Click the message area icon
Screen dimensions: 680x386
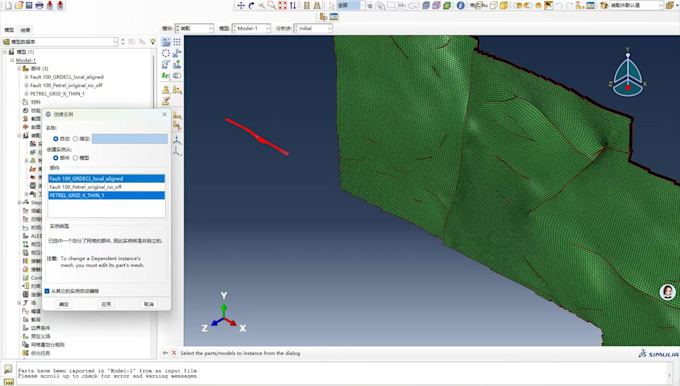point(8,369)
